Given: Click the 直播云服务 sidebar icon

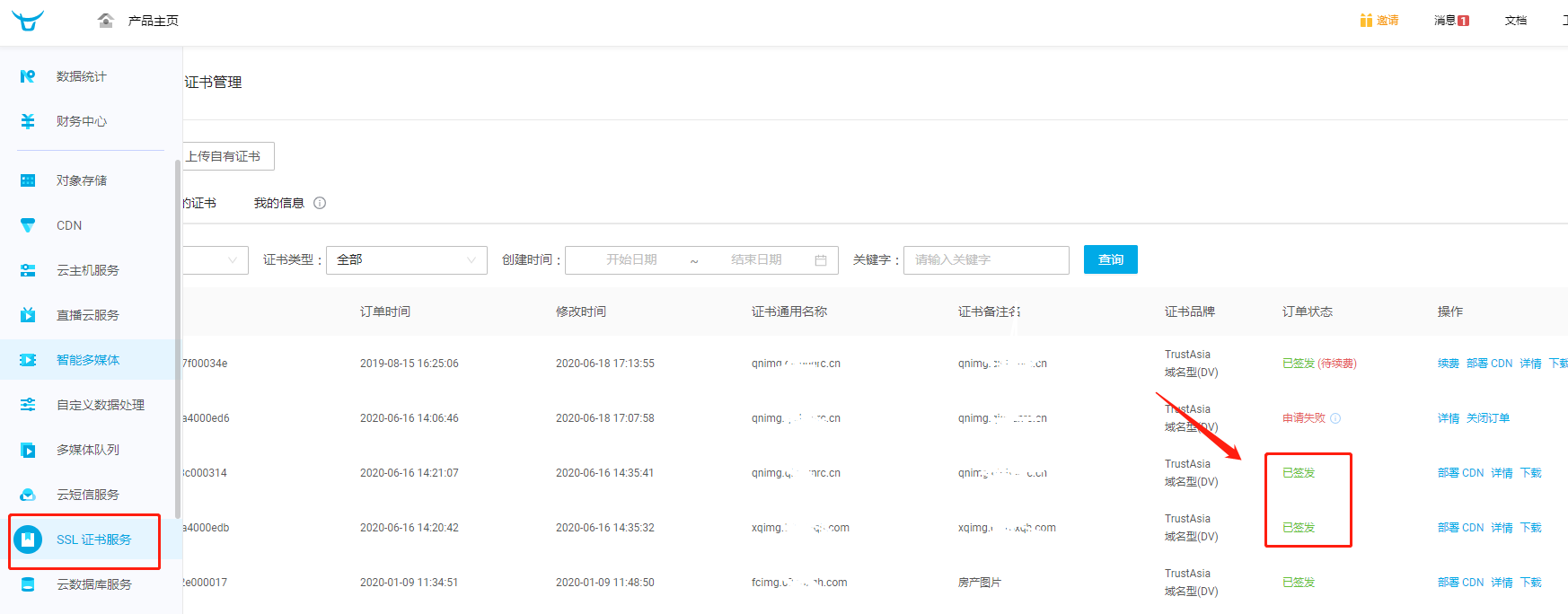Looking at the screenshot, I should 28,315.
